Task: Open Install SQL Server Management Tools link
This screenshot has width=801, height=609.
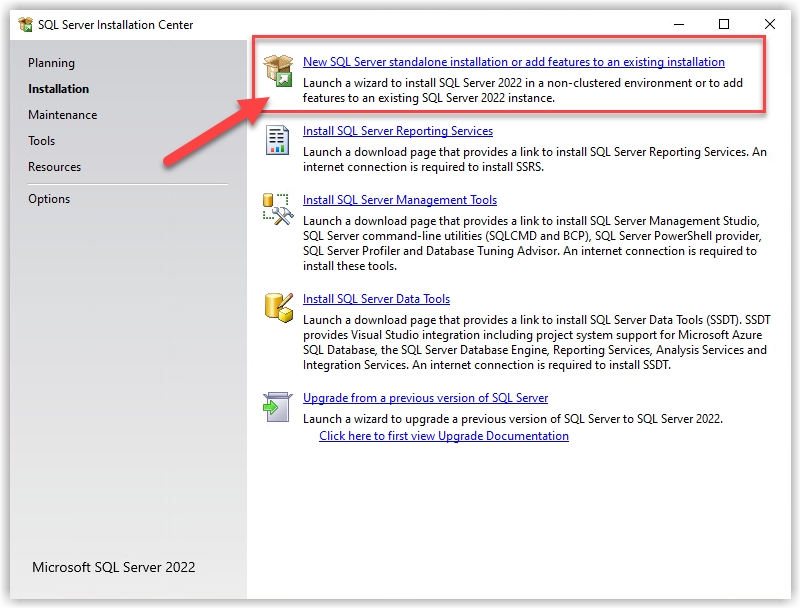Action: tap(400, 200)
